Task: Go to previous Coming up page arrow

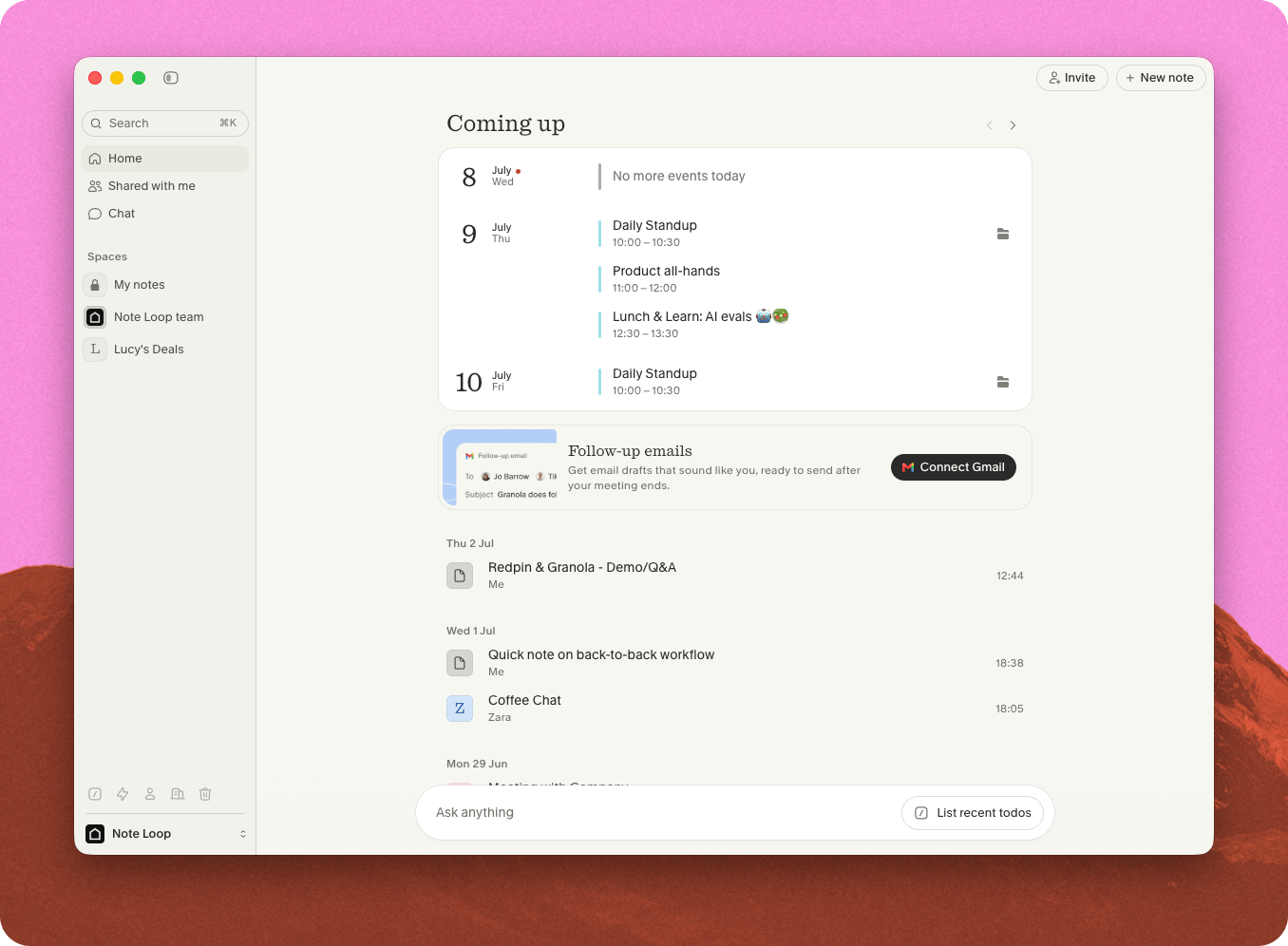Action: coord(990,125)
